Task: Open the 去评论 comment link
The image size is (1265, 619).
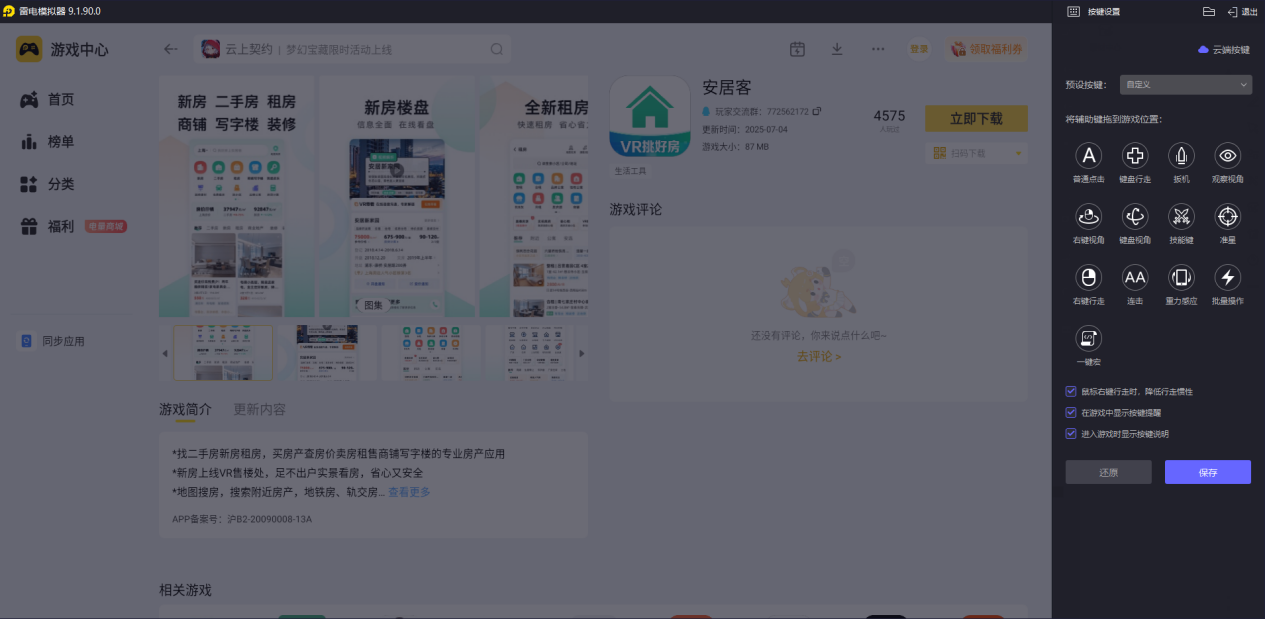Action: (818, 356)
